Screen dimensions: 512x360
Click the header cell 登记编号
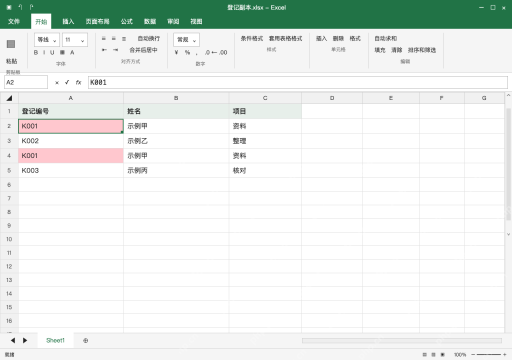click(71, 111)
